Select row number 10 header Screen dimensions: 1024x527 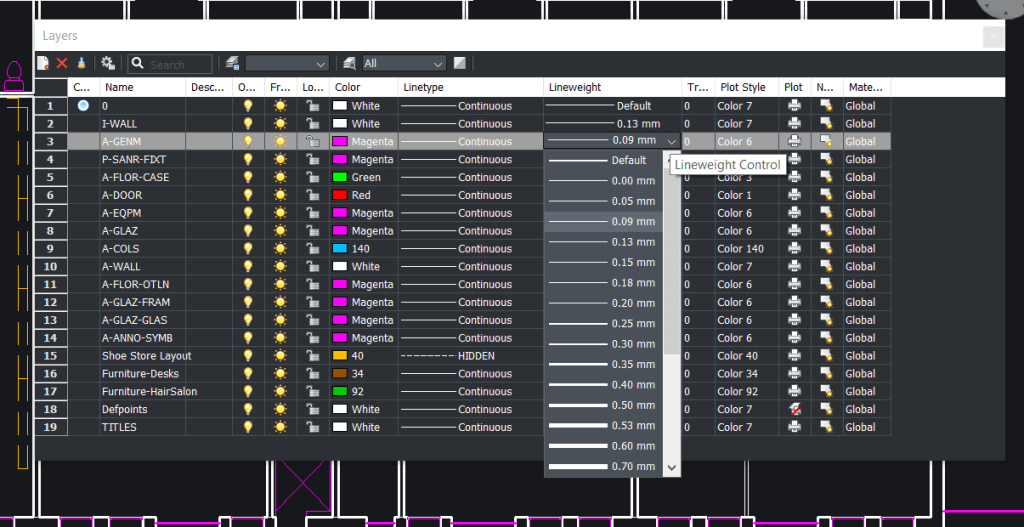[51, 266]
